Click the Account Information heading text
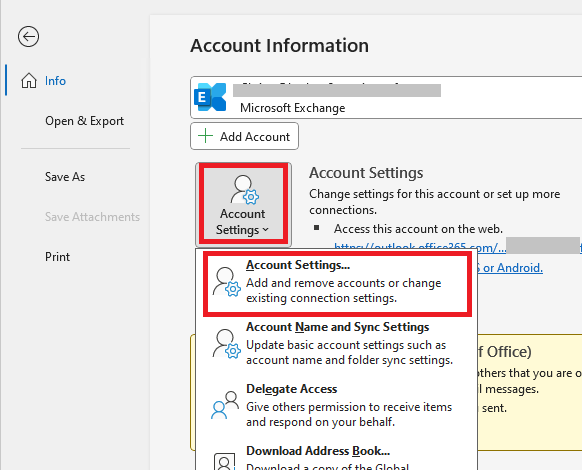582x470 pixels. point(279,46)
